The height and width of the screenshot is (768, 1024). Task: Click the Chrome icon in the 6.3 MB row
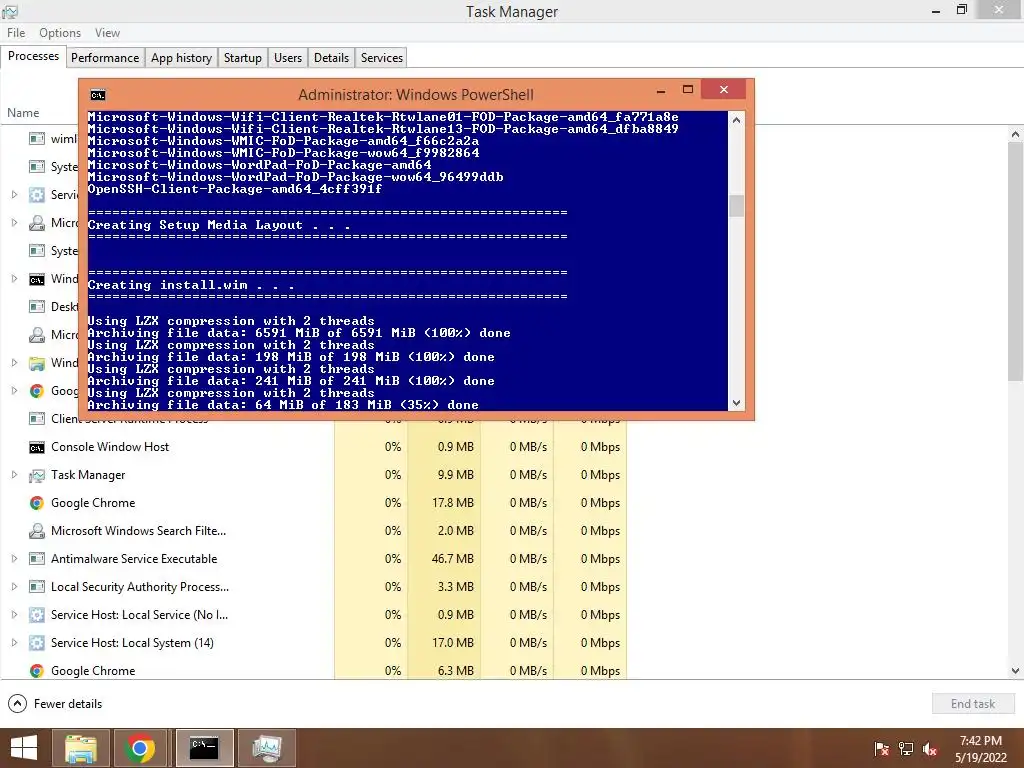point(37,671)
